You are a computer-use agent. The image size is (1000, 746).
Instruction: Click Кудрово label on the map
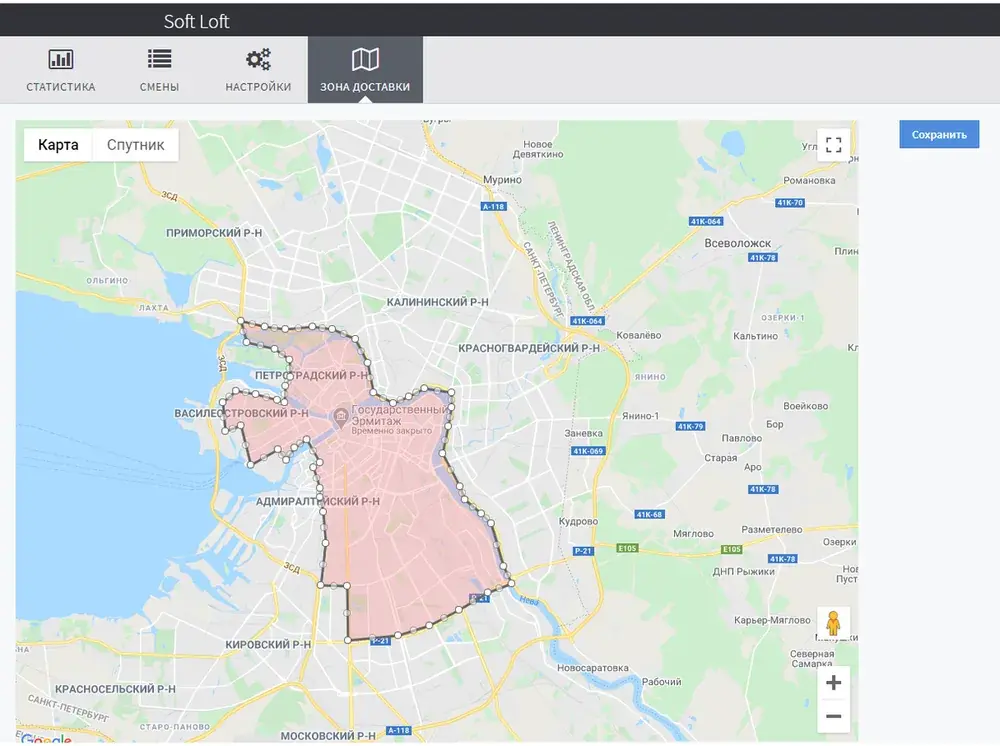tap(578, 522)
